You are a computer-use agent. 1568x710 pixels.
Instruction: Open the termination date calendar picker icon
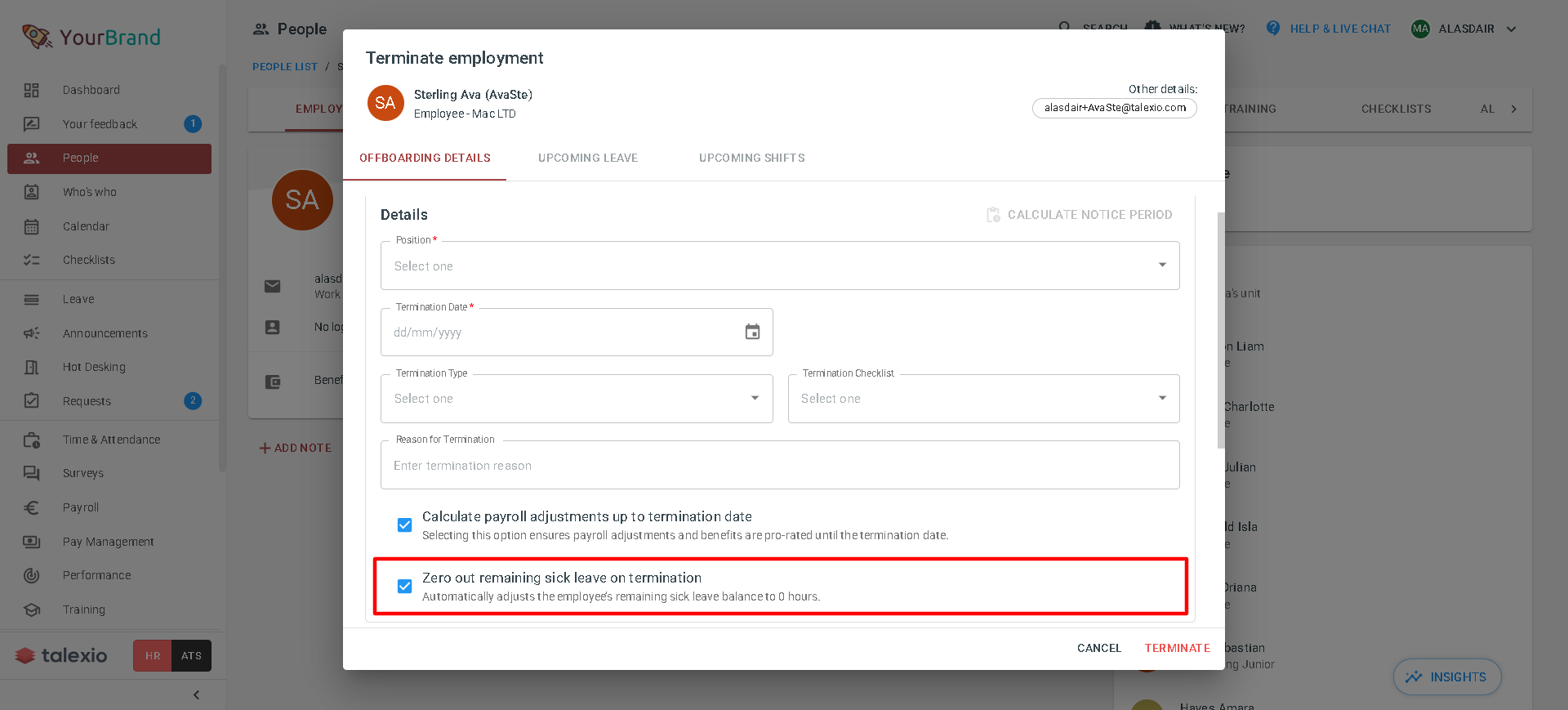tap(752, 332)
